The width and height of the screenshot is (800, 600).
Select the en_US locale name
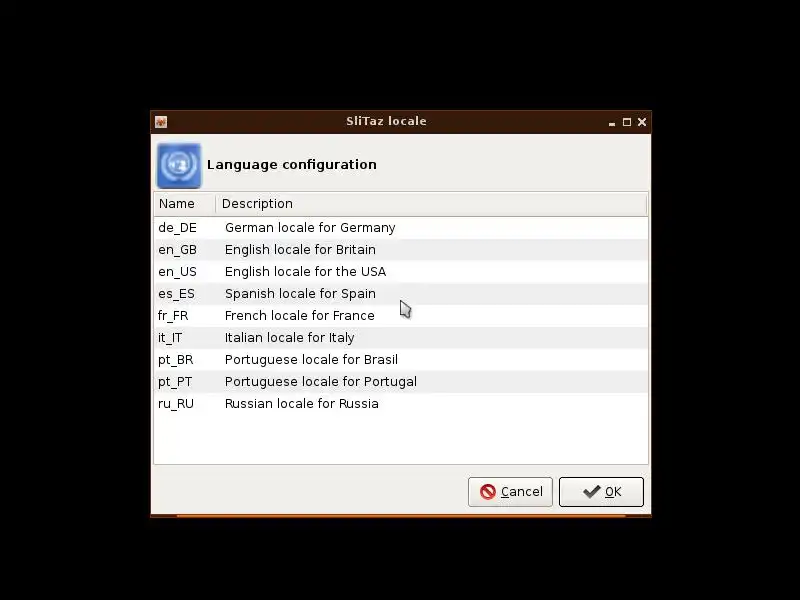click(177, 271)
